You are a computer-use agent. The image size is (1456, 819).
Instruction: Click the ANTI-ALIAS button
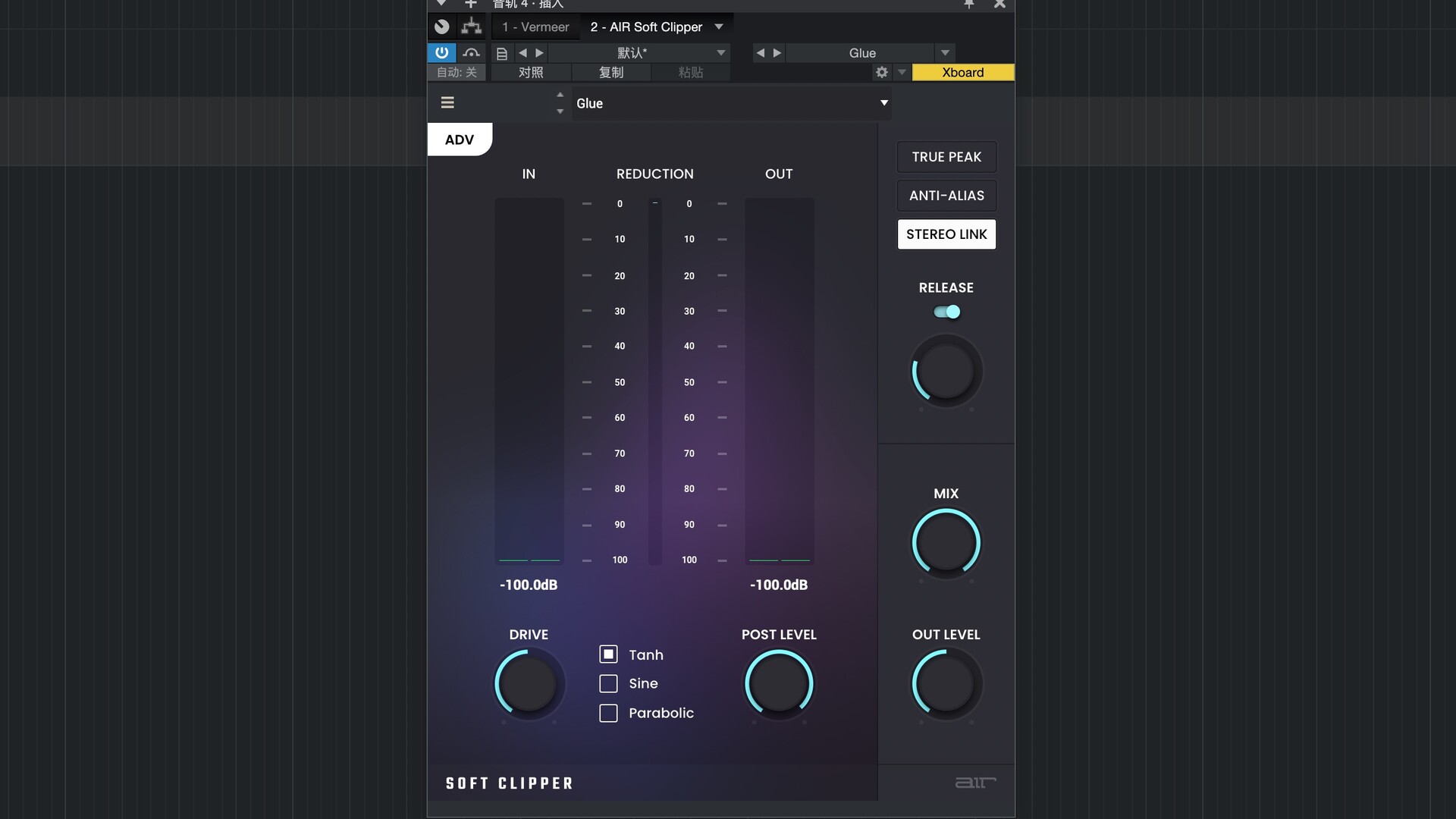946,196
